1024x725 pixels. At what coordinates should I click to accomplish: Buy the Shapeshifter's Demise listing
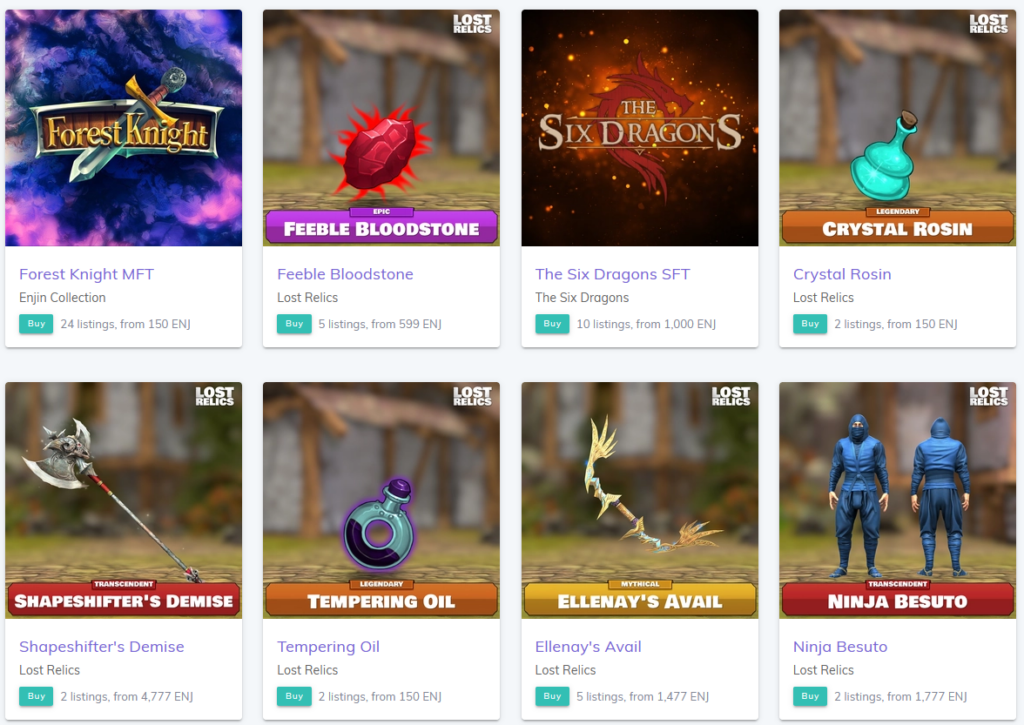point(36,696)
